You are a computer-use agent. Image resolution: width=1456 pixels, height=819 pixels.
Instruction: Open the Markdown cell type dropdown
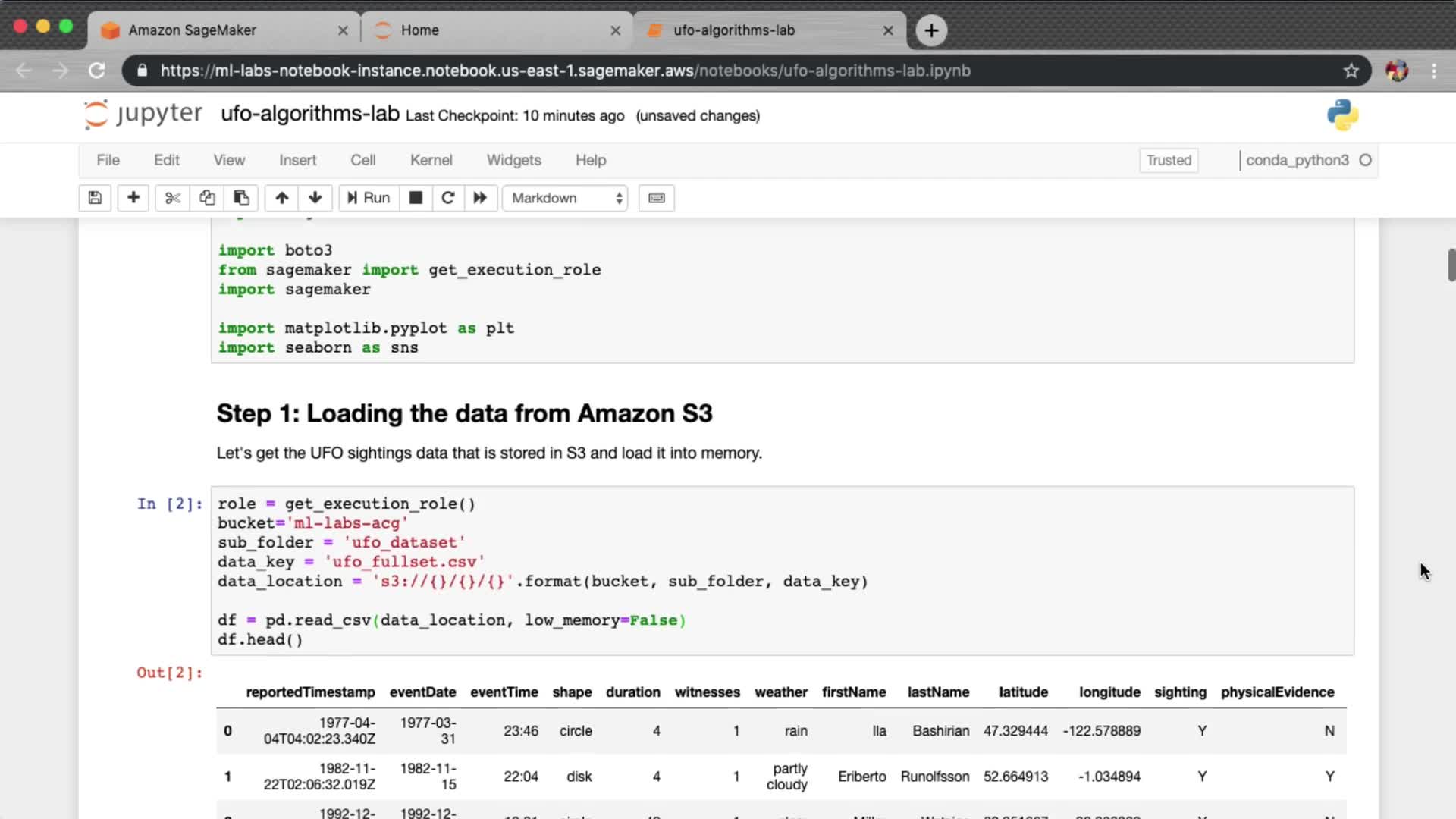tap(566, 198)
